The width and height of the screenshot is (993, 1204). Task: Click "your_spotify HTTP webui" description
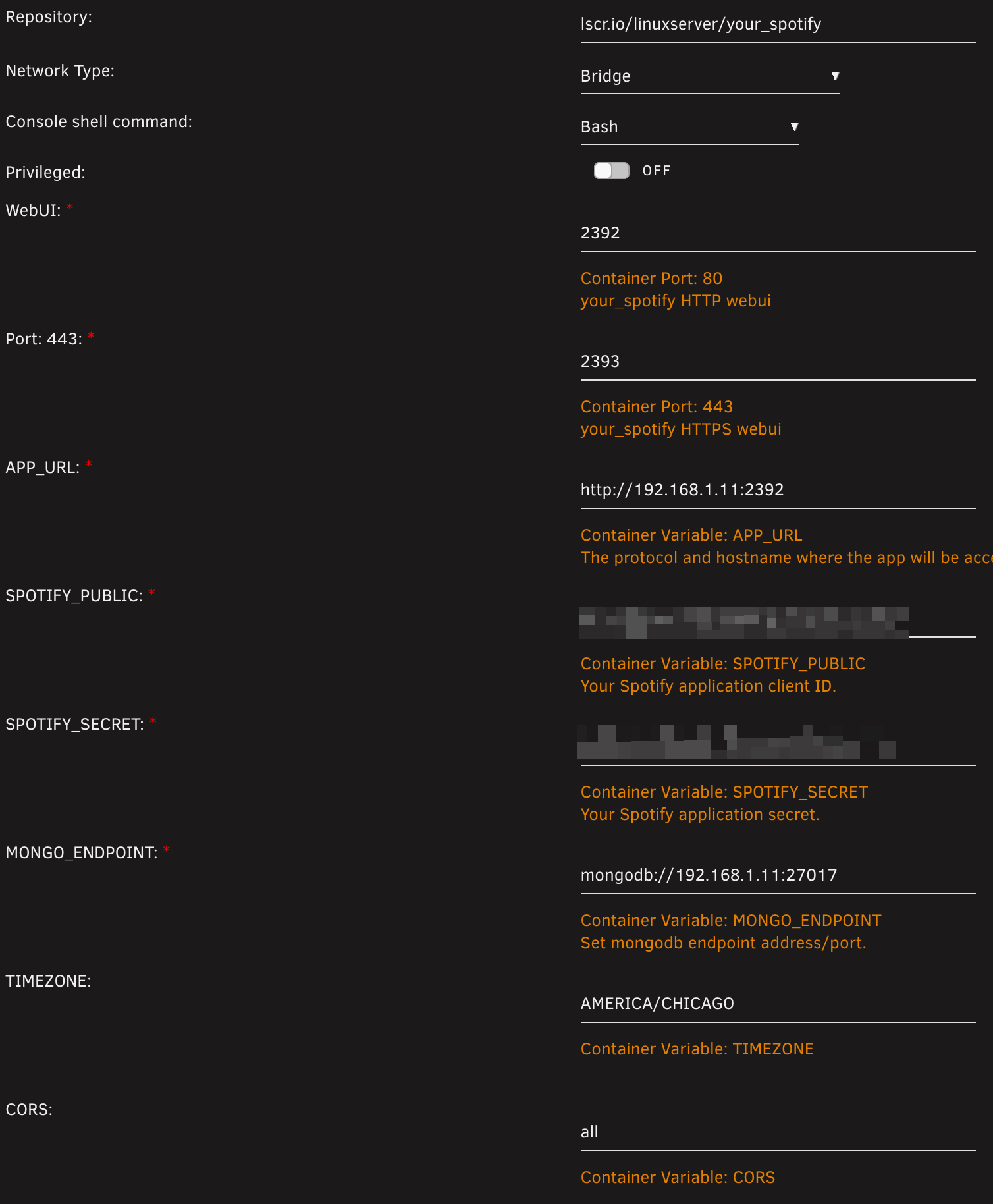coord(676,301)
